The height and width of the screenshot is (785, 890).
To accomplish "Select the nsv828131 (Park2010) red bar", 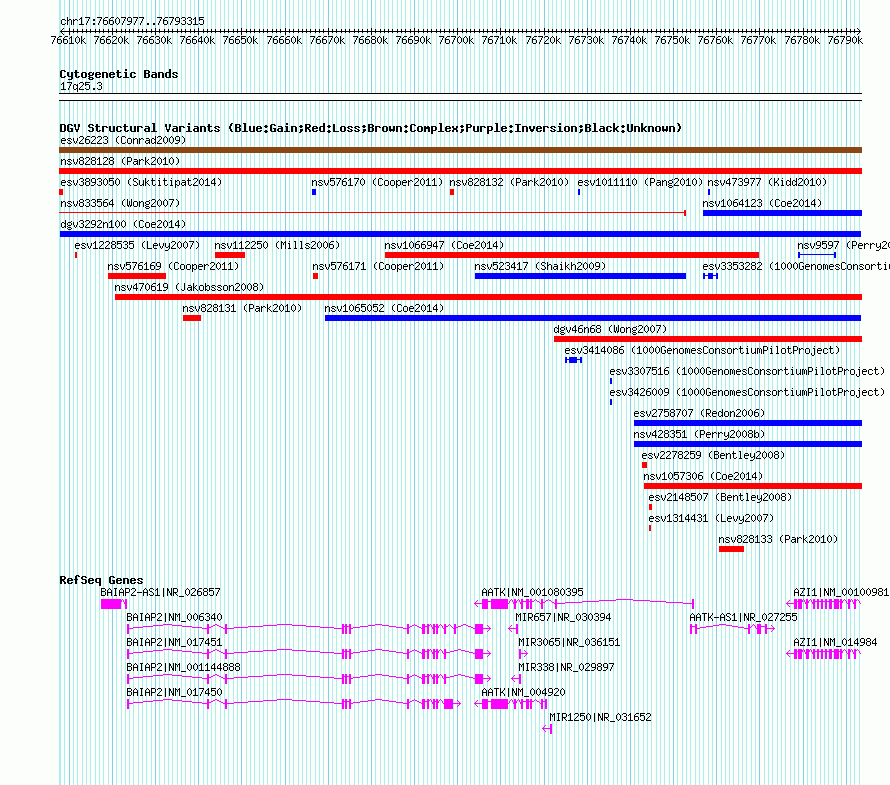I will click(192, 318).
